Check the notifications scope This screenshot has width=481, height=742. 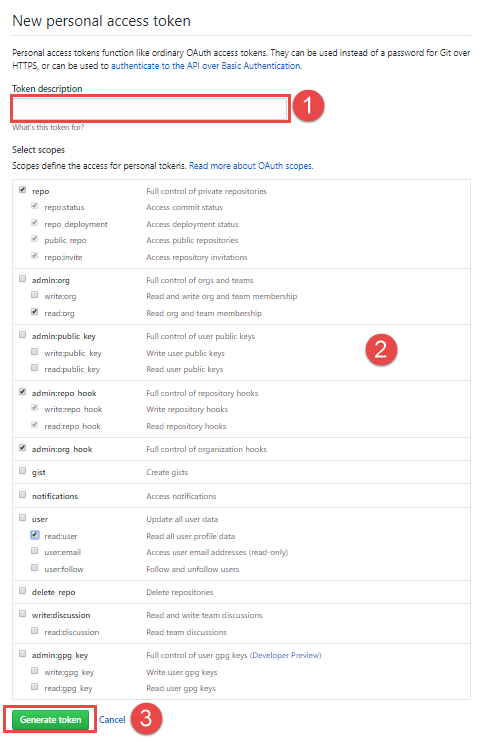tap(22, 495)
